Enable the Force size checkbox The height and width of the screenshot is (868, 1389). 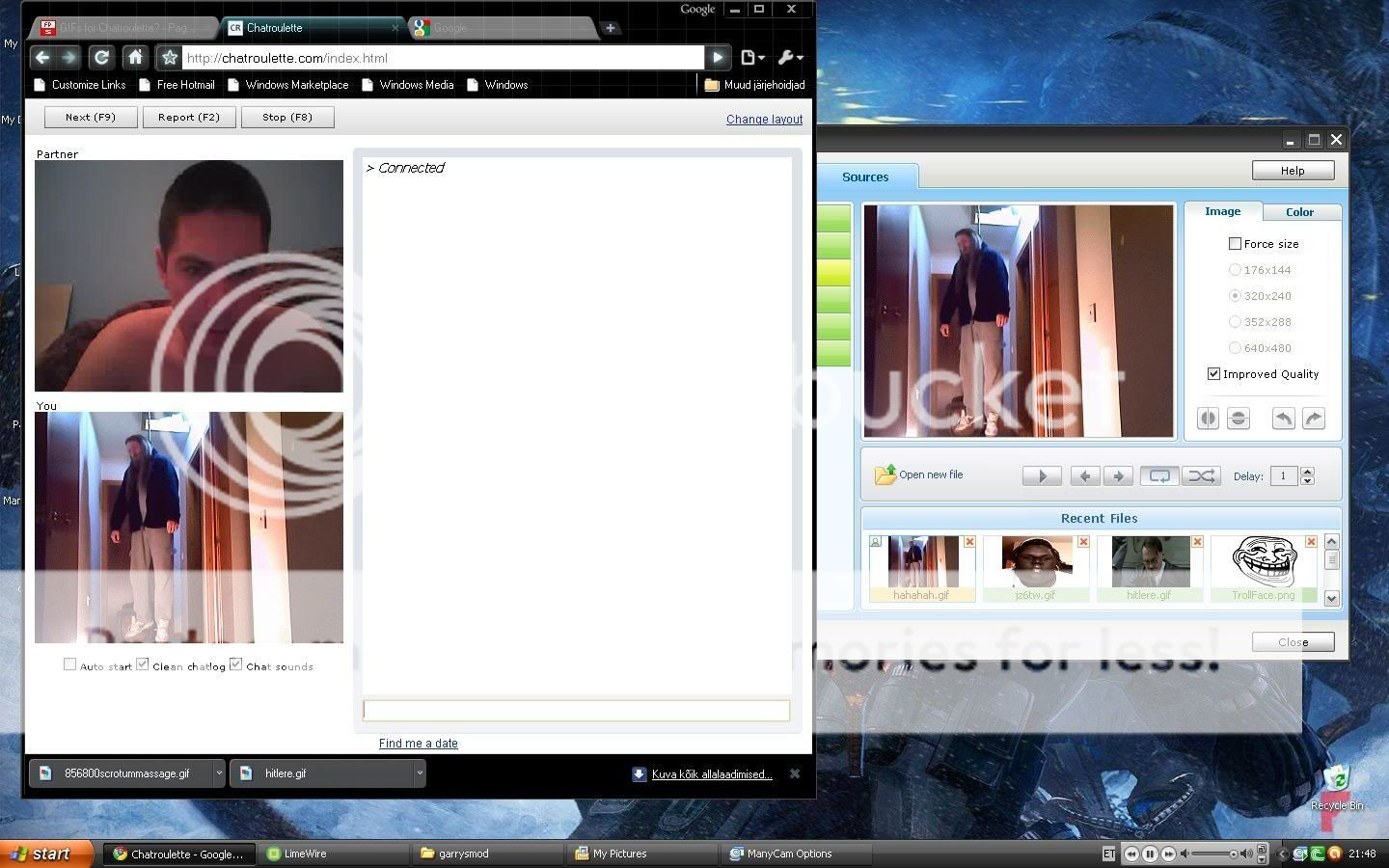pyautogui.click(x=1235, y=244)
